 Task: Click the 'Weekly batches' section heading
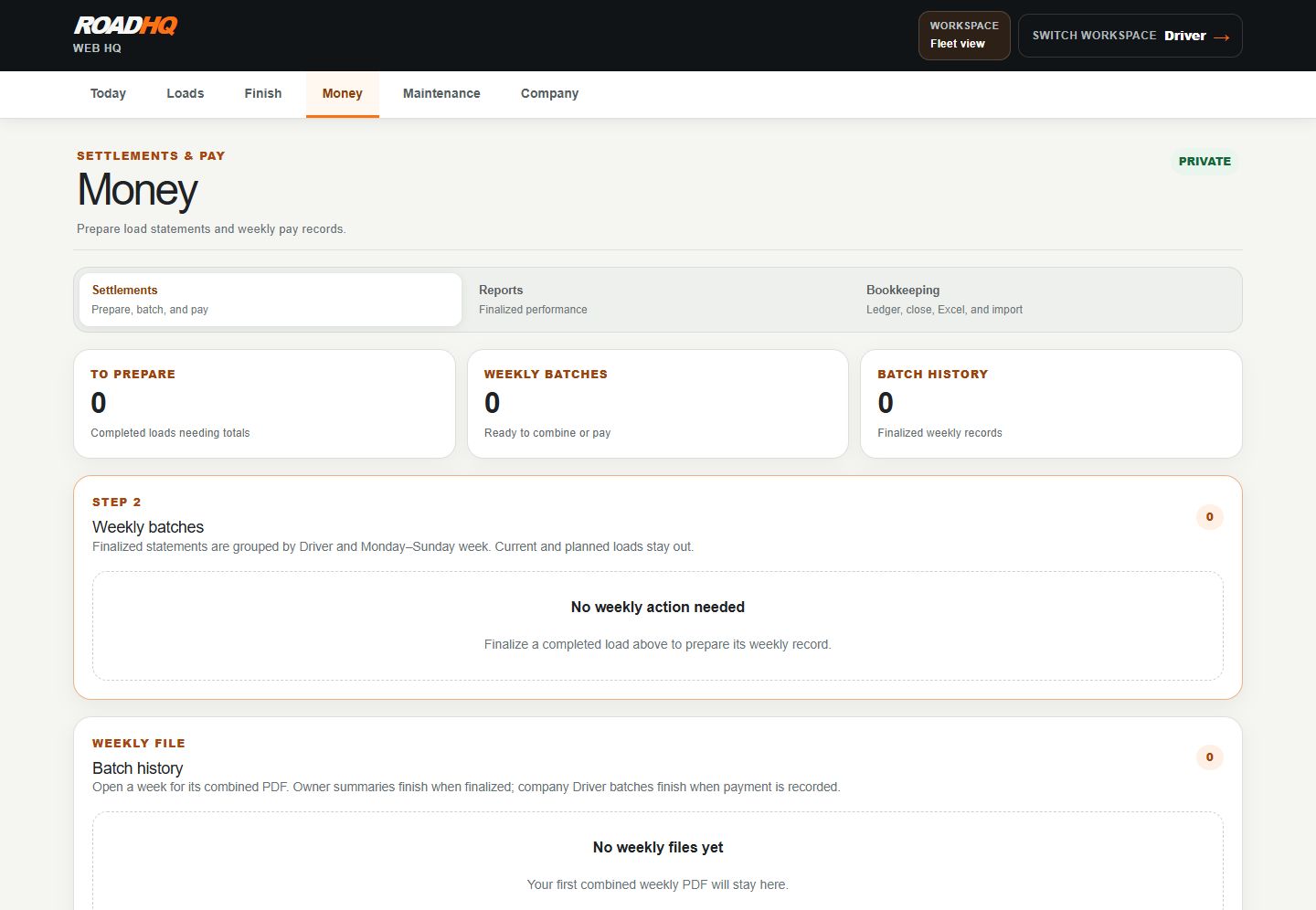click(148, 527)
